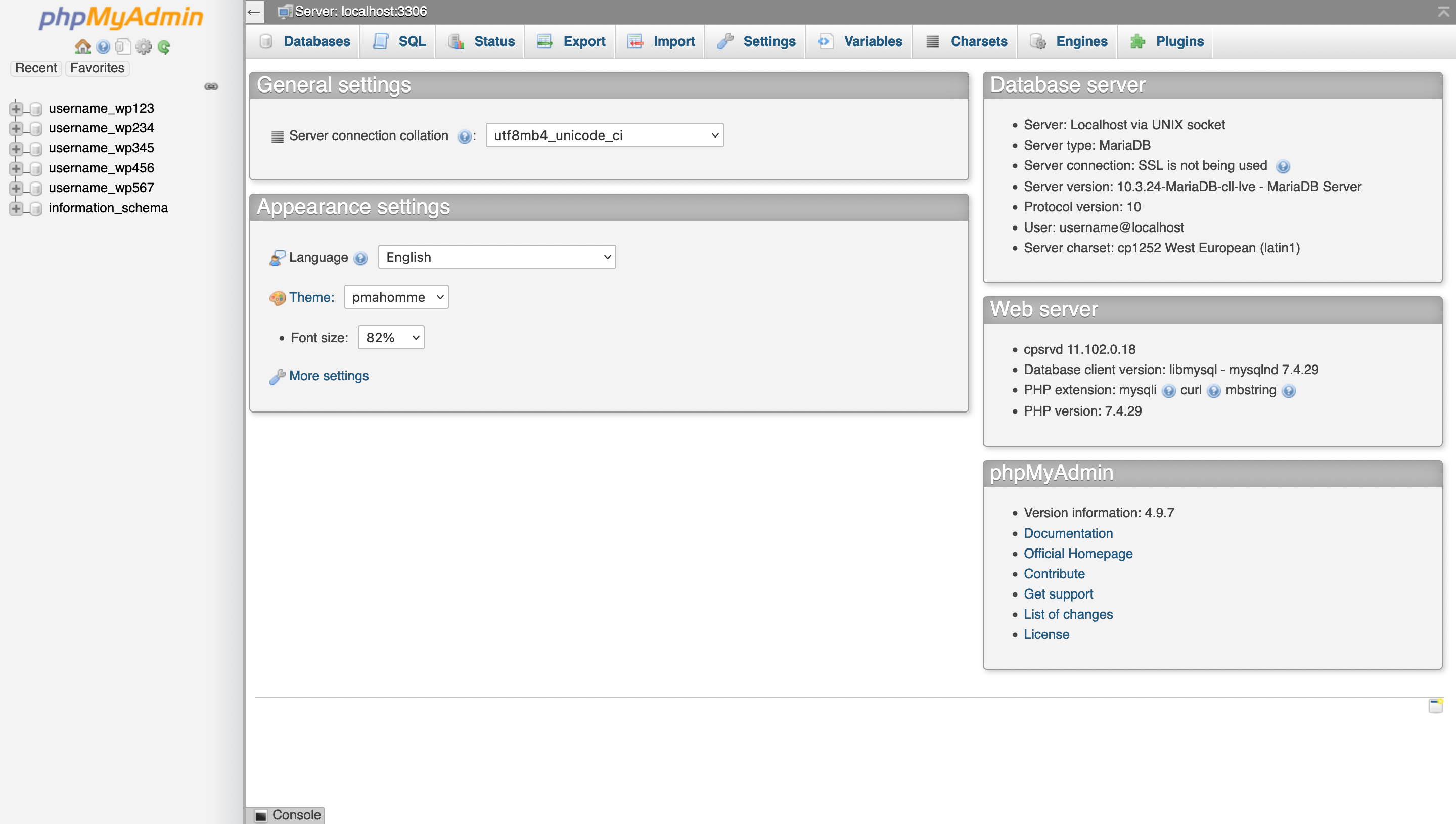Collapse the top bar with the chevron icon
This screenshot has width=1456, height=824.
(x=1443, y=11)
